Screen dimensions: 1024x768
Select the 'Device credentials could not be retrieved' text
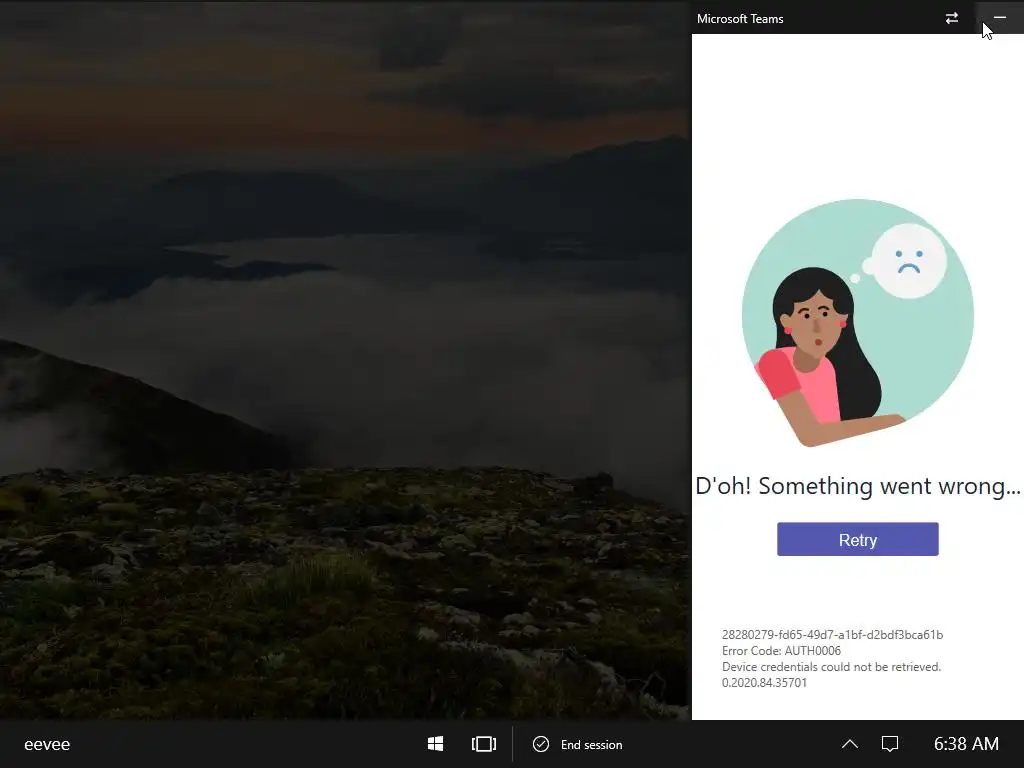[831, 667]
